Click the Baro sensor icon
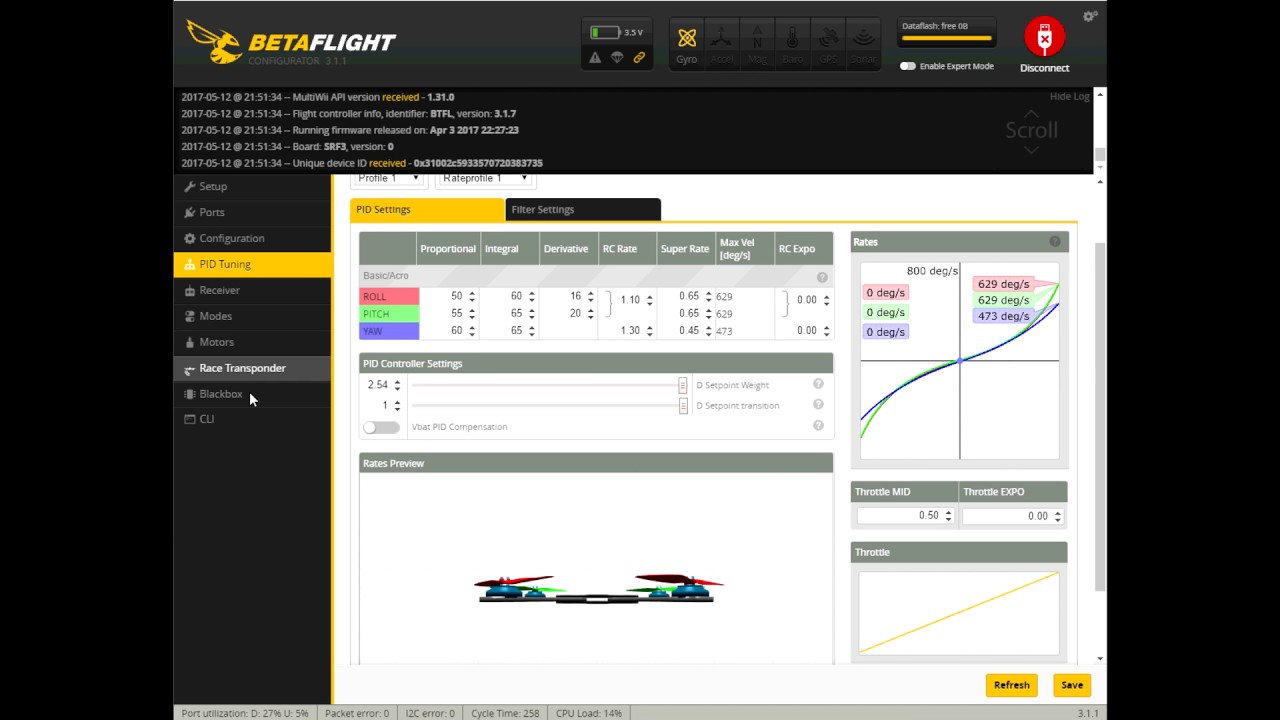The image size is (1280, 720). pos(792,45)
